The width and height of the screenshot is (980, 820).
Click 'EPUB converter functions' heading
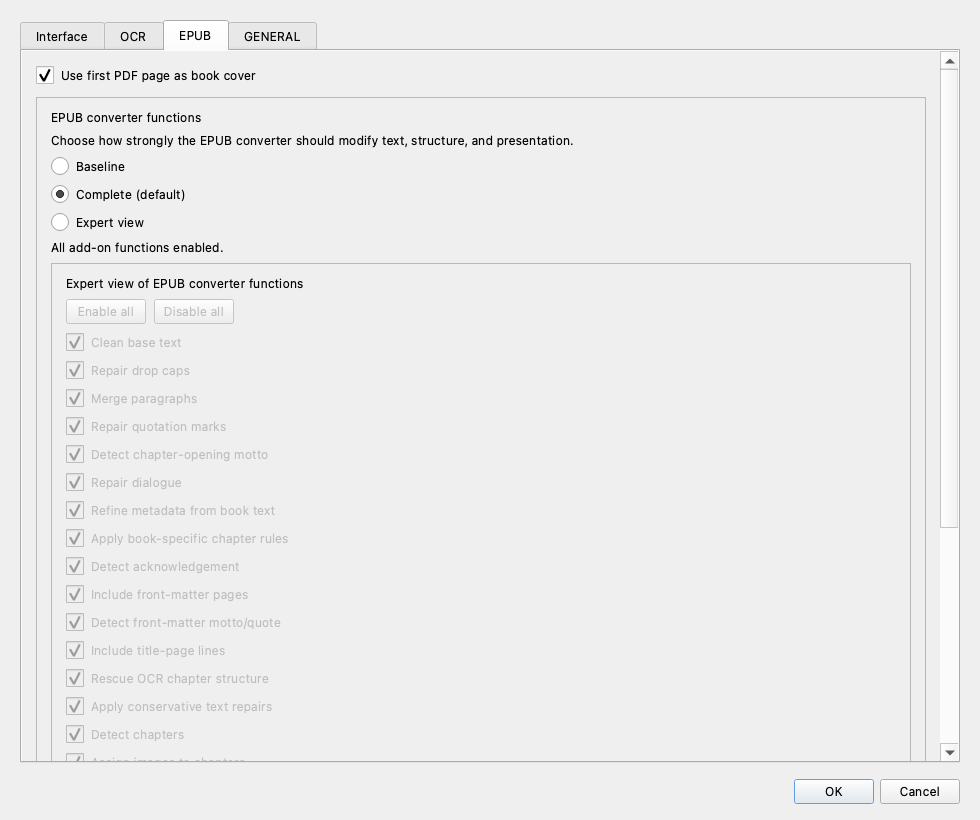click(126, 118)
